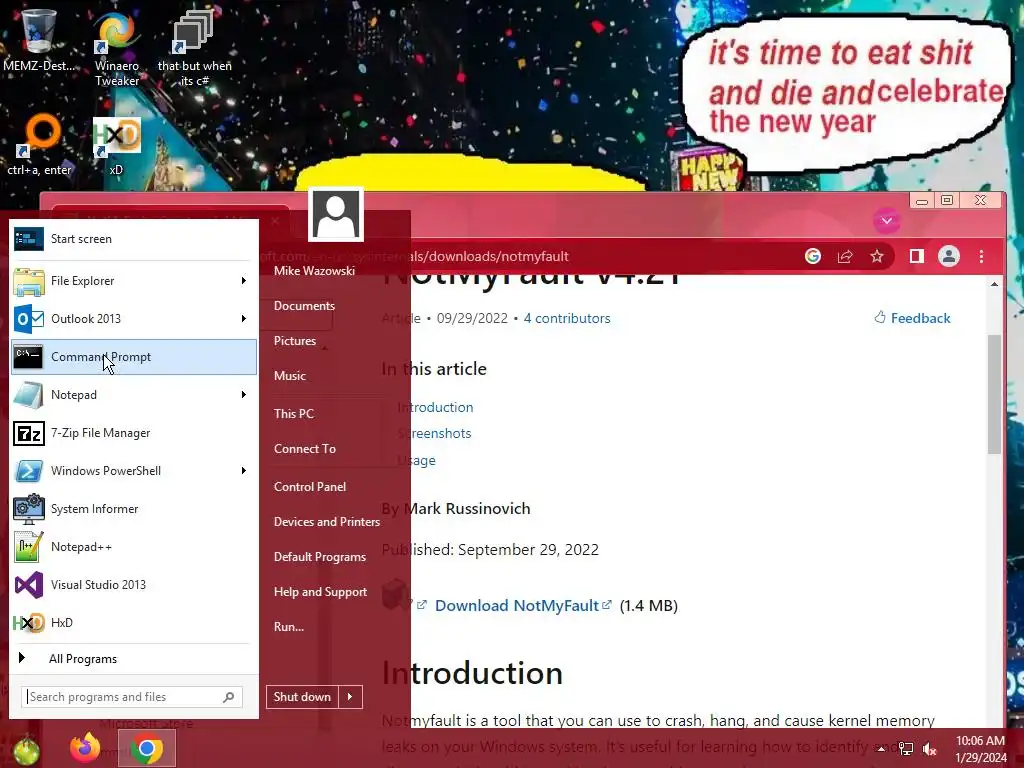
Task: Open Documents from Start menu
Action: 304,306
